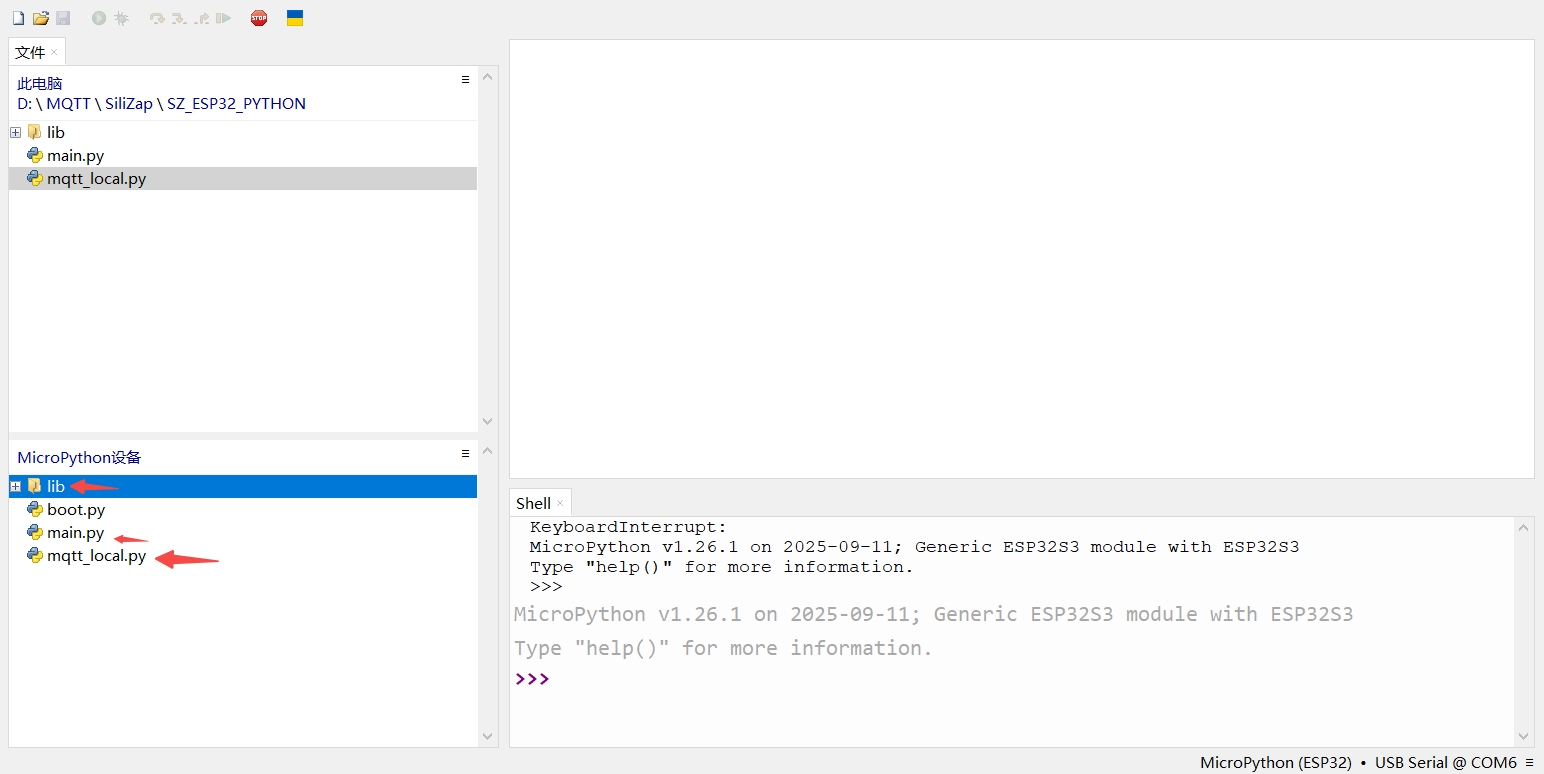Select mqtt_local.py on the MicroPython device
Screen dimensions: 1544x774
pyautogui.click(x=97, y=556)
